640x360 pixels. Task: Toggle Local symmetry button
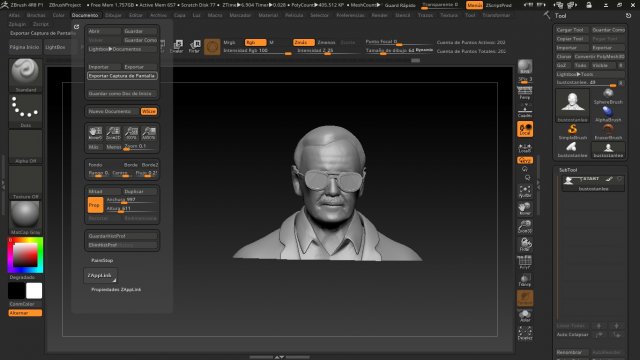pos(525,129)
